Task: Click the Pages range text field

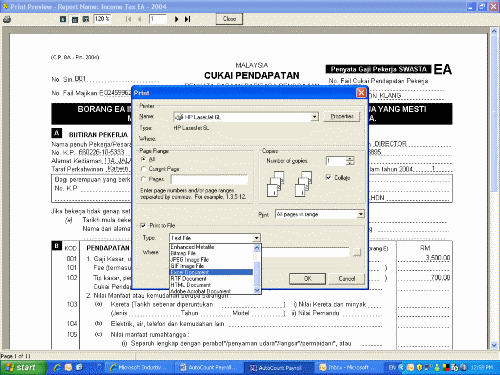Action: [x=209, y=179]
